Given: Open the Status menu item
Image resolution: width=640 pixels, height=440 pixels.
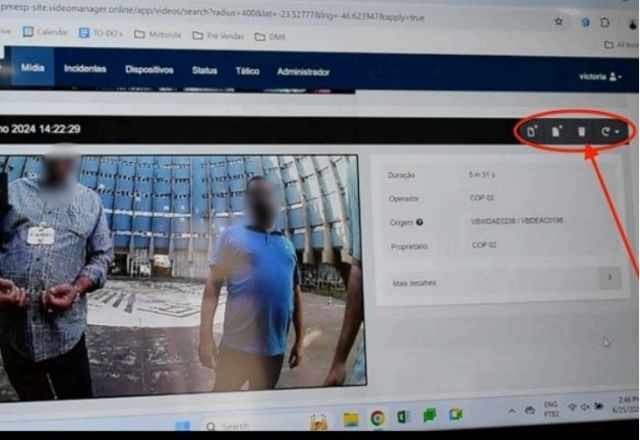Looking at the screenshot, I should point(204,71).
